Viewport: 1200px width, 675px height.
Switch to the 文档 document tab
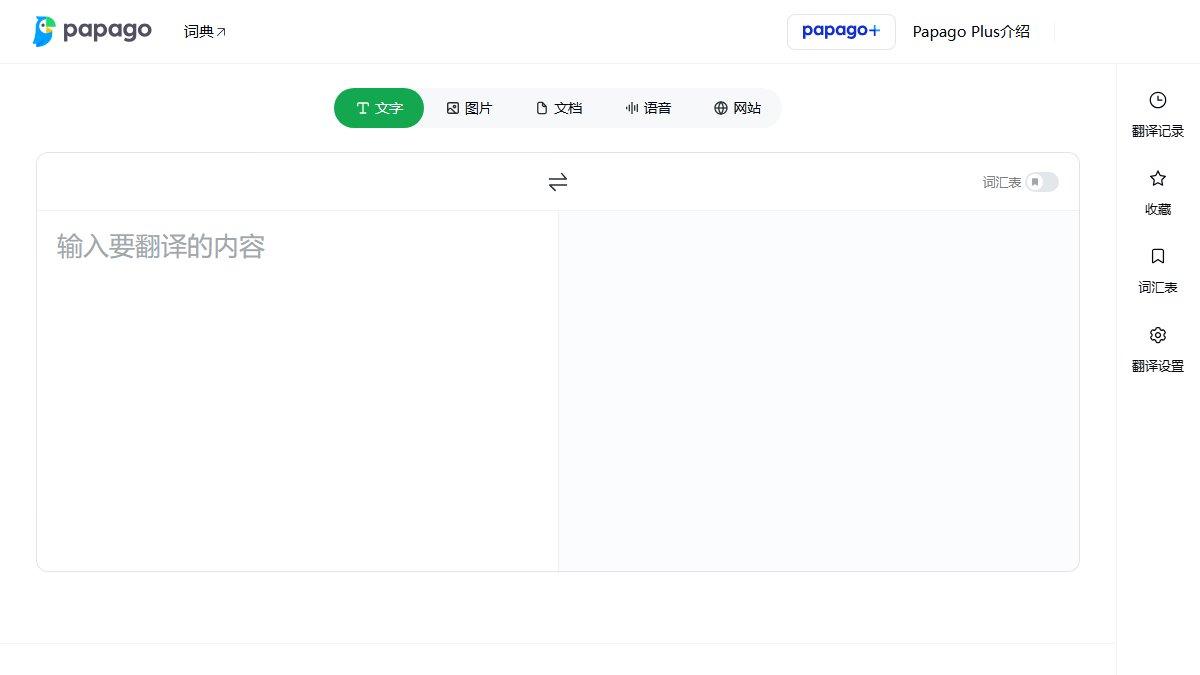559,108
